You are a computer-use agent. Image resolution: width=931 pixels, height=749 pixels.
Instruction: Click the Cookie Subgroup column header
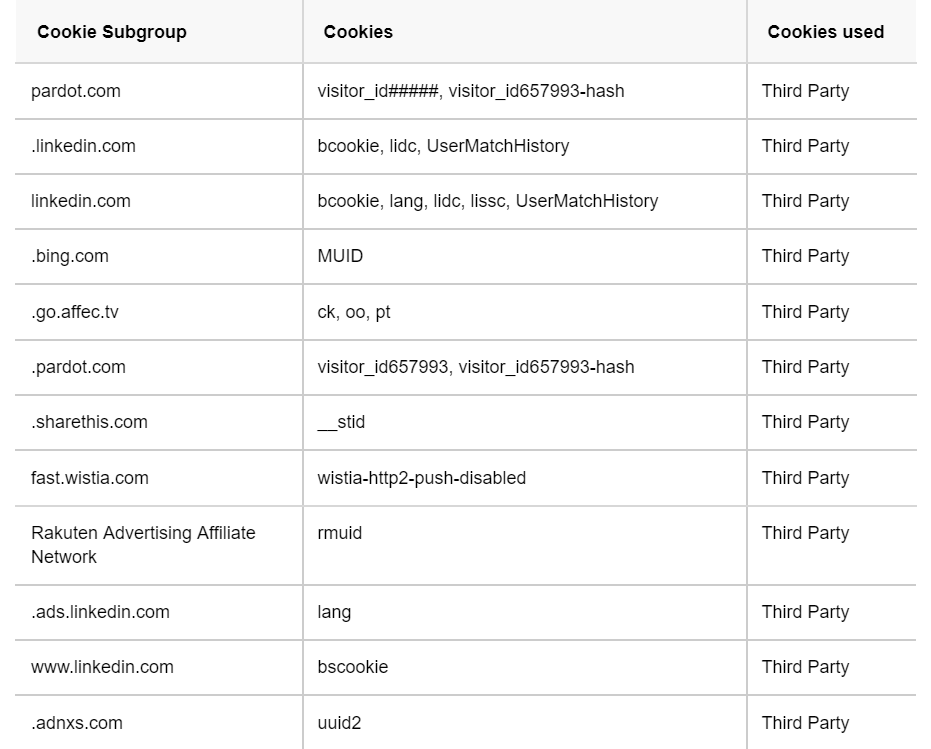click(112, 32)
